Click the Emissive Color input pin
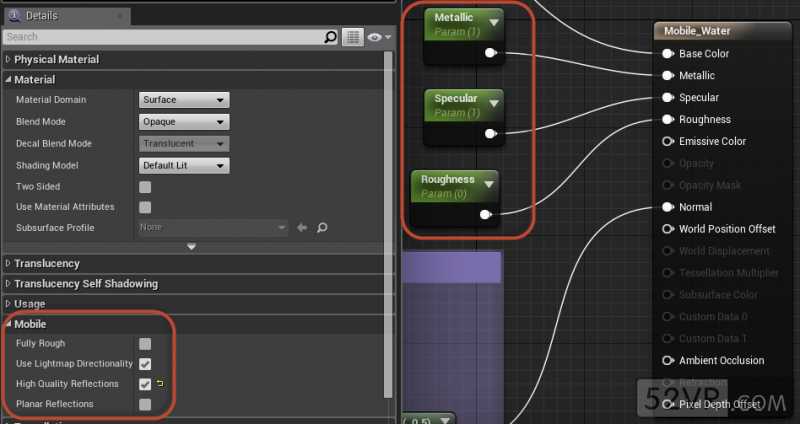This screenshot has height=424, width=800. click(x=667, y=141)
